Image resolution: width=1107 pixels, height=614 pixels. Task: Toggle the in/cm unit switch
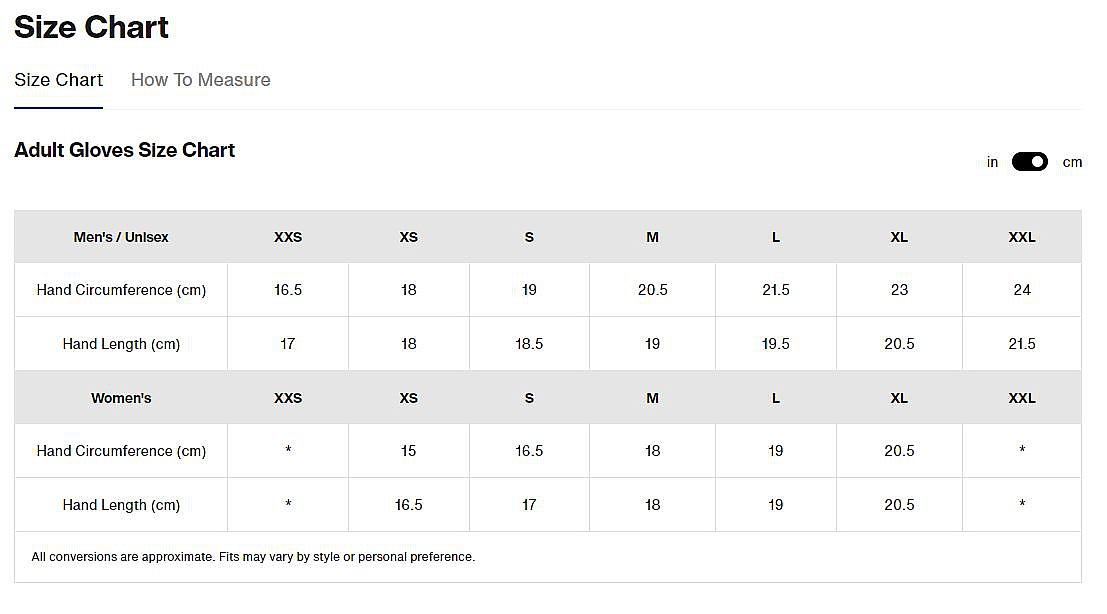click(1029, 162)
